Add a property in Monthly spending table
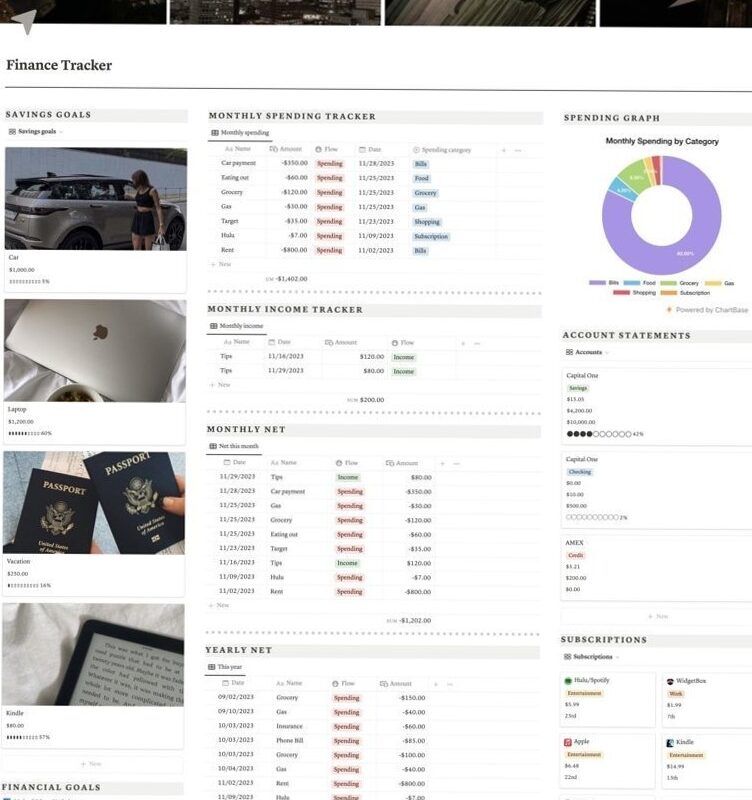The width and height of the screenshot is (752, 800). click(x=504, y=150)
